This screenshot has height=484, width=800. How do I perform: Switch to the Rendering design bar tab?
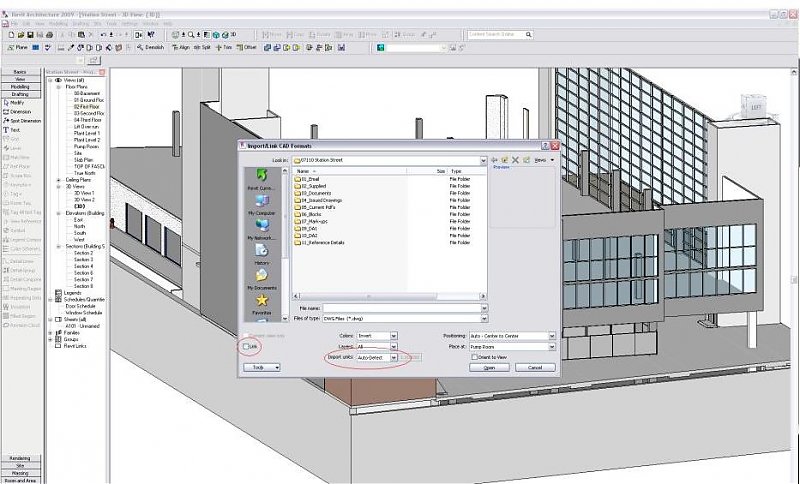pos(20,458)
